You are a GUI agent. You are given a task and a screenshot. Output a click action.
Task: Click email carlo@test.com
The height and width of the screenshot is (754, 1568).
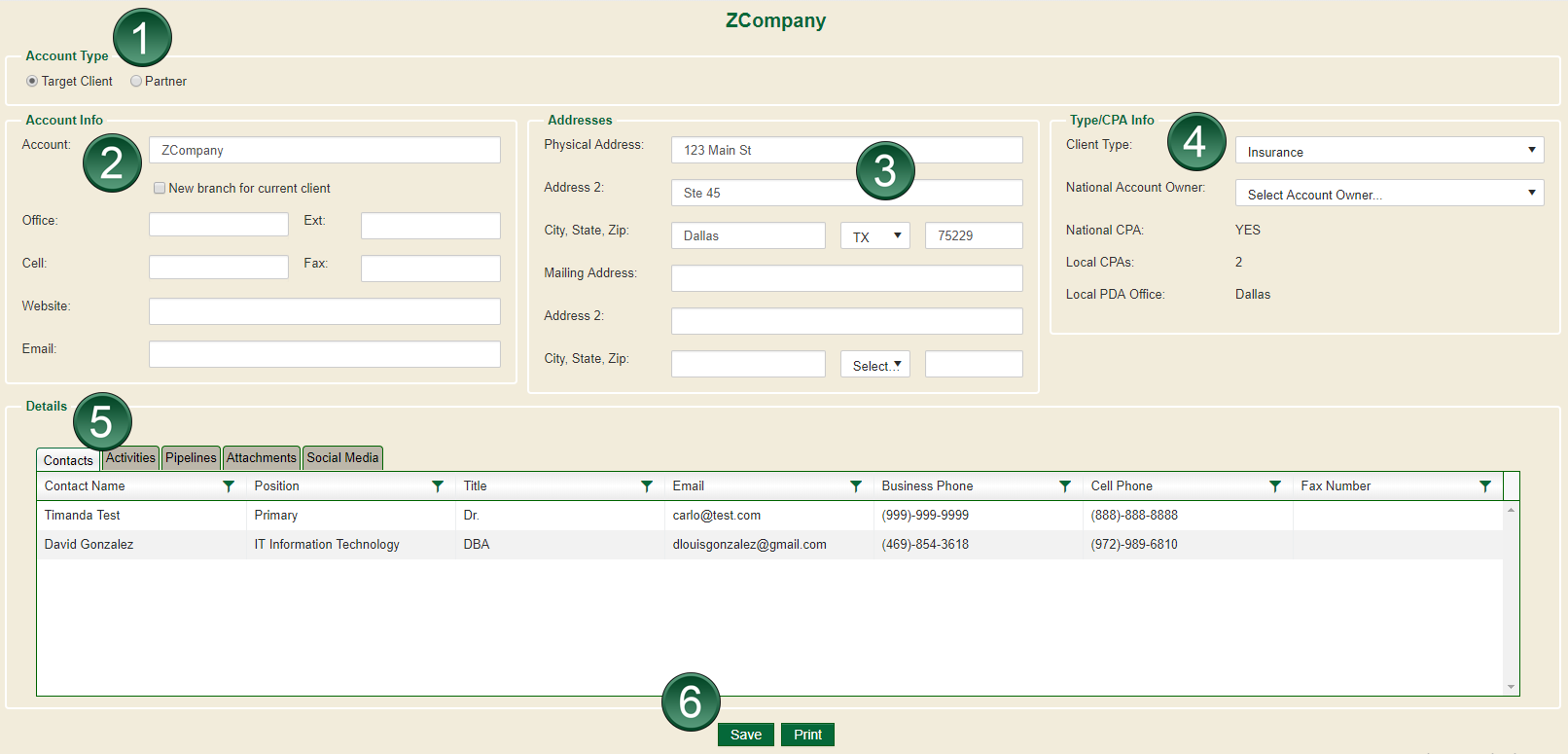click(x=717, y=516)
